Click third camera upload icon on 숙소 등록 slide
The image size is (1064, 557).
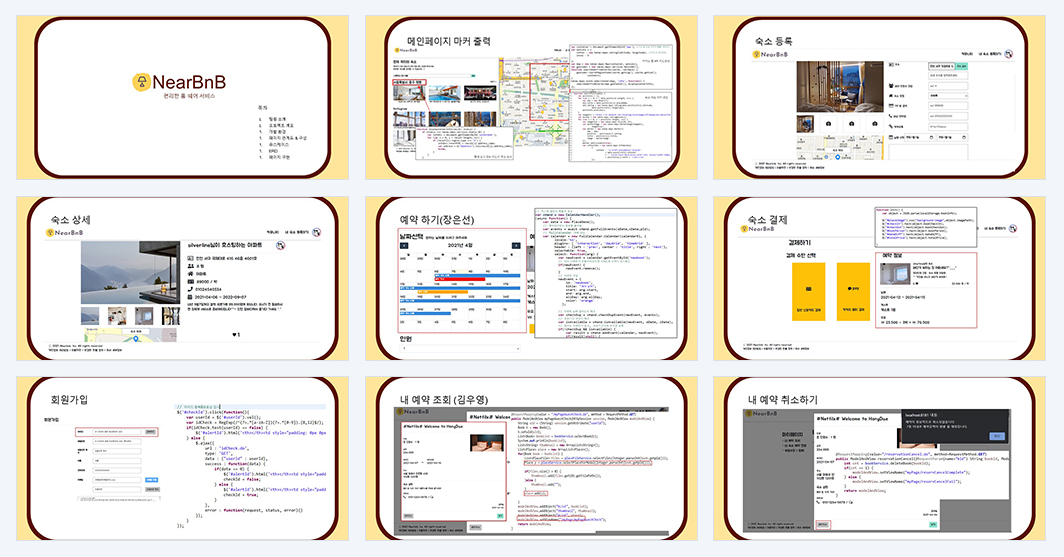click(x=875, y=124)
